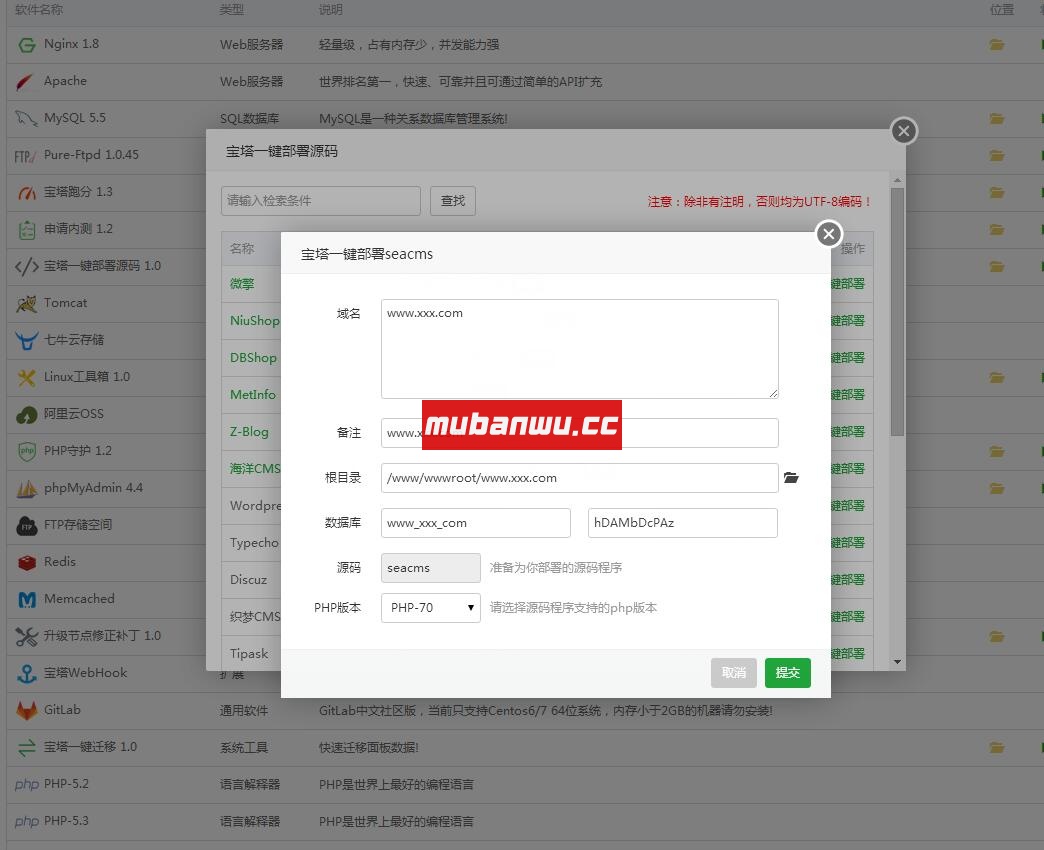Open the PHP守护 1.2 location folder
The image size is (1044, 850).
[997, 451]
